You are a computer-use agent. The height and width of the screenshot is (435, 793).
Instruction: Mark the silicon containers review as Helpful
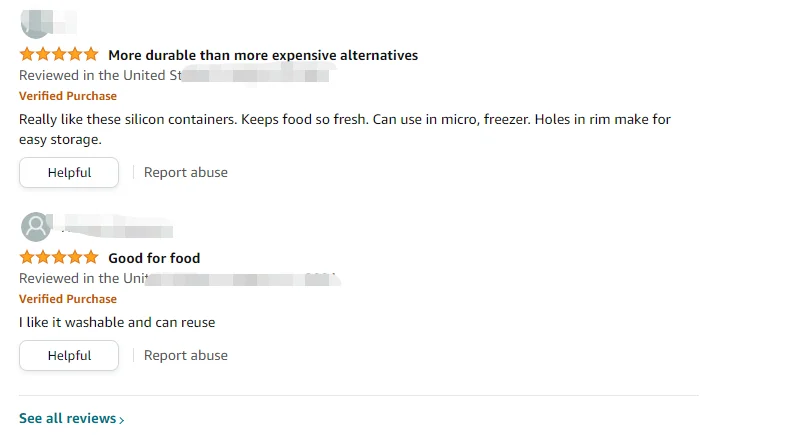[69, 172]
